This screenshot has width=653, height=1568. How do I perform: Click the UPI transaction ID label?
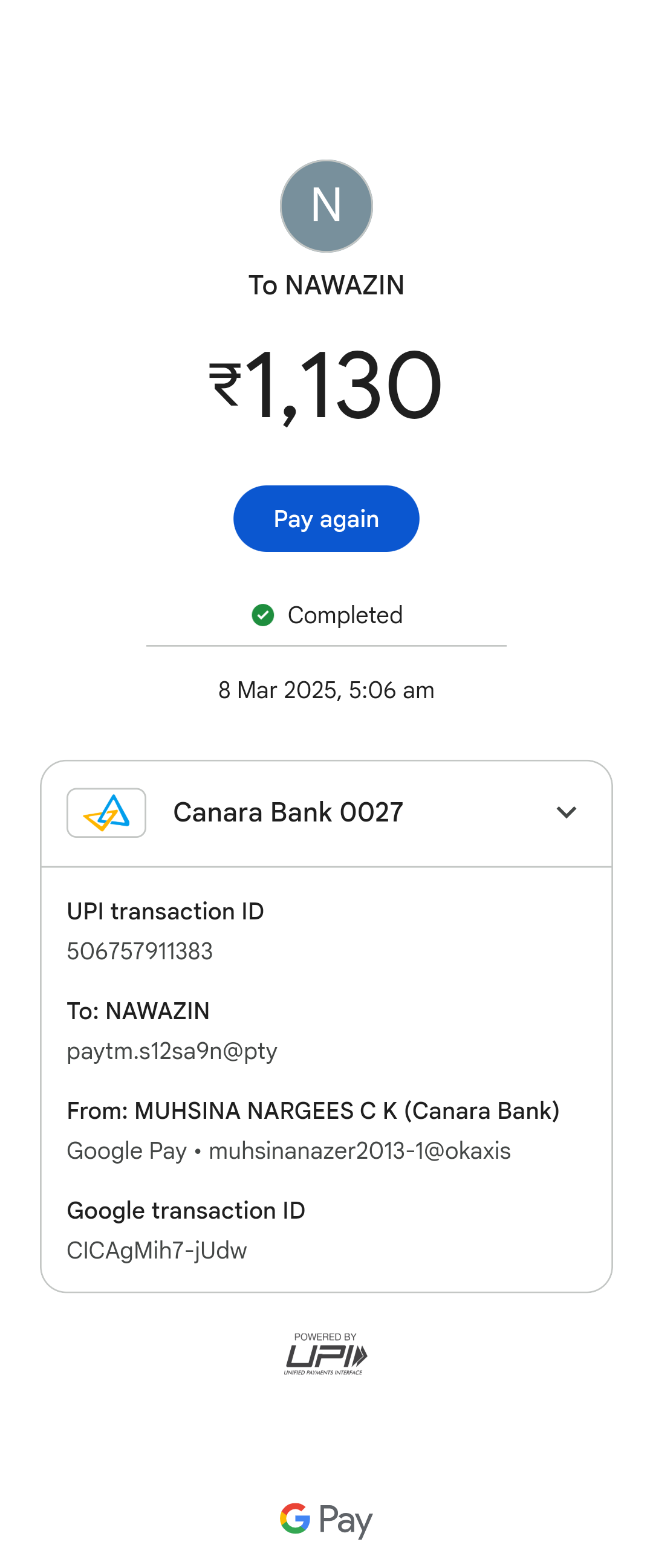166,911
